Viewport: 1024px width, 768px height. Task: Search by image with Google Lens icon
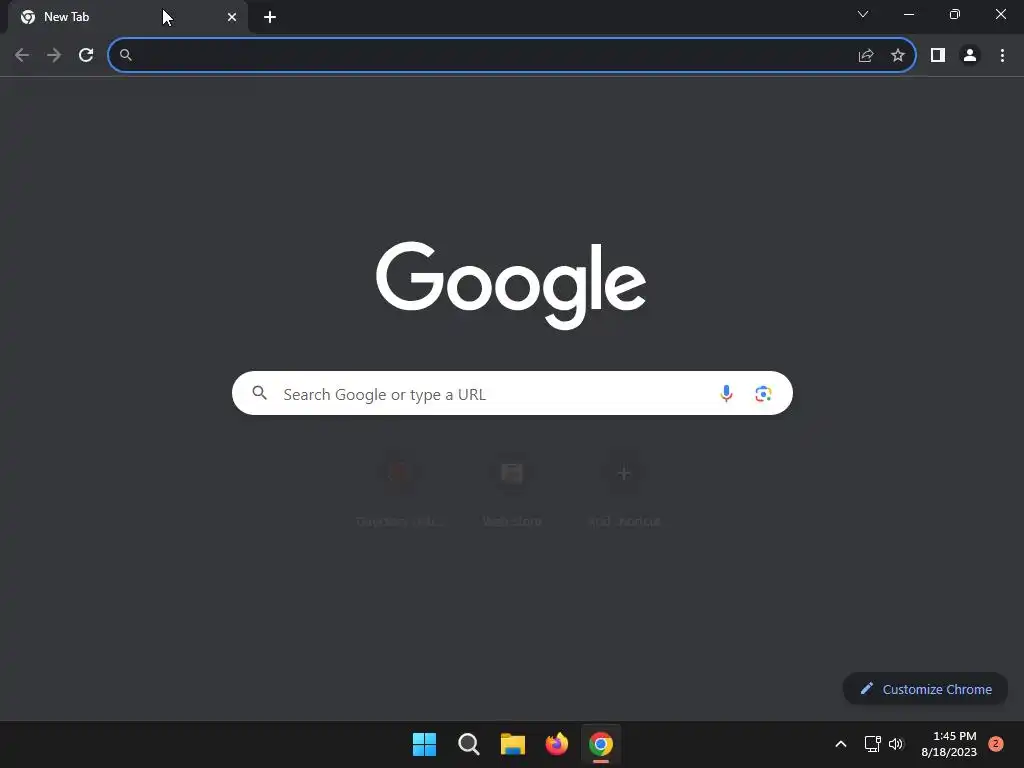763,394
